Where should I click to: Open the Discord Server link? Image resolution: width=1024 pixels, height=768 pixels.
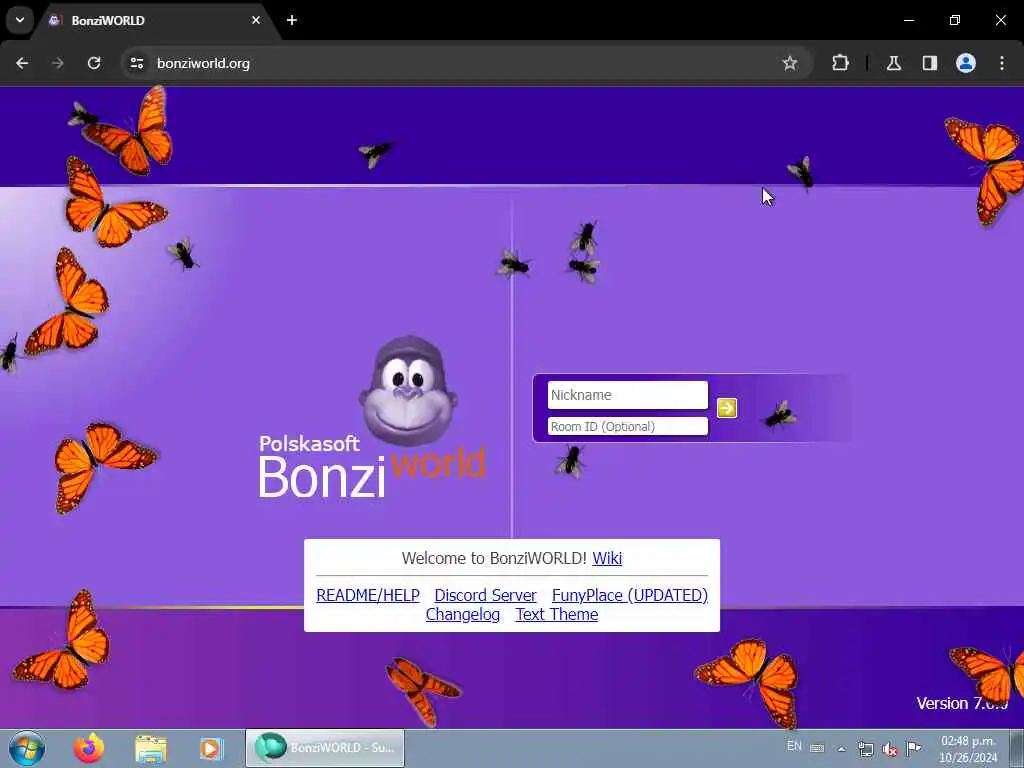coord(485,596)
